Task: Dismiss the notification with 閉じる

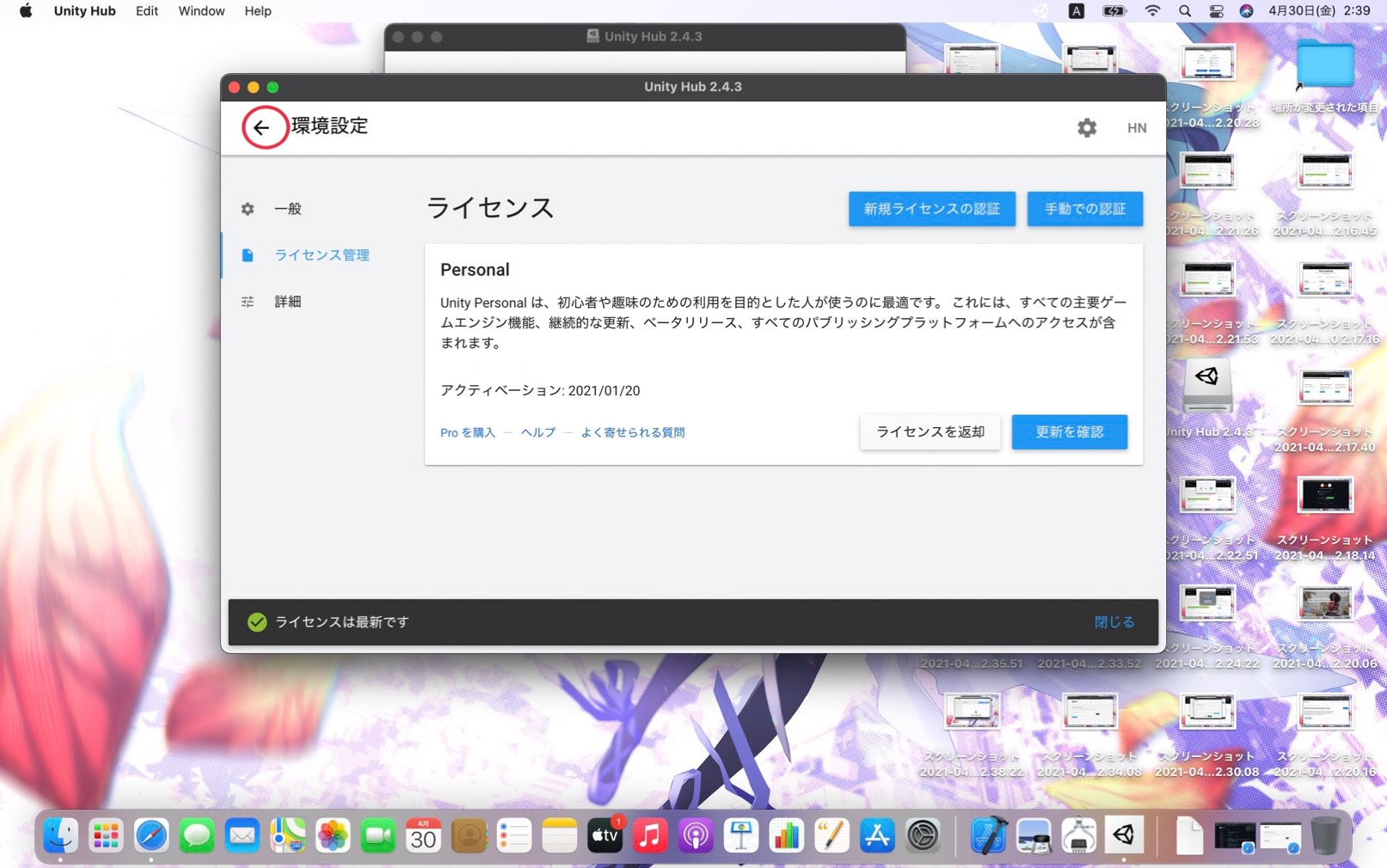Action: [1114, 622]
